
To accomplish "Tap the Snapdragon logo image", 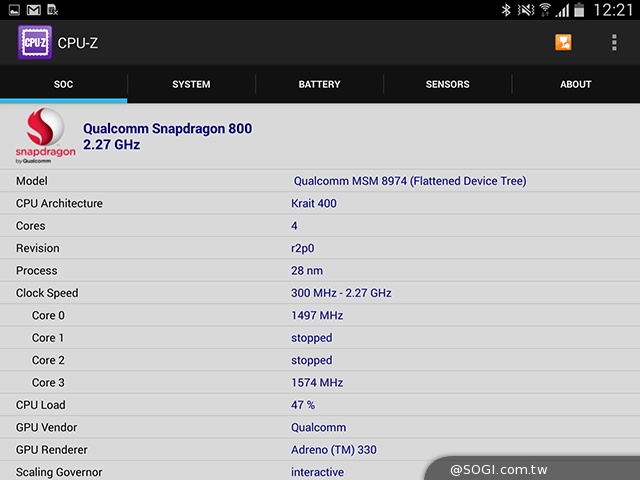I will (45, 136).
